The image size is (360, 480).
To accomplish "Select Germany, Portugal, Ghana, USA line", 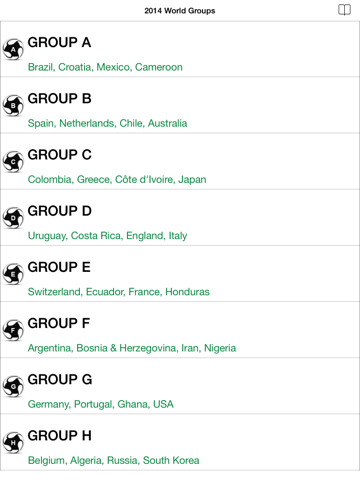I will [x=101, y=404].
